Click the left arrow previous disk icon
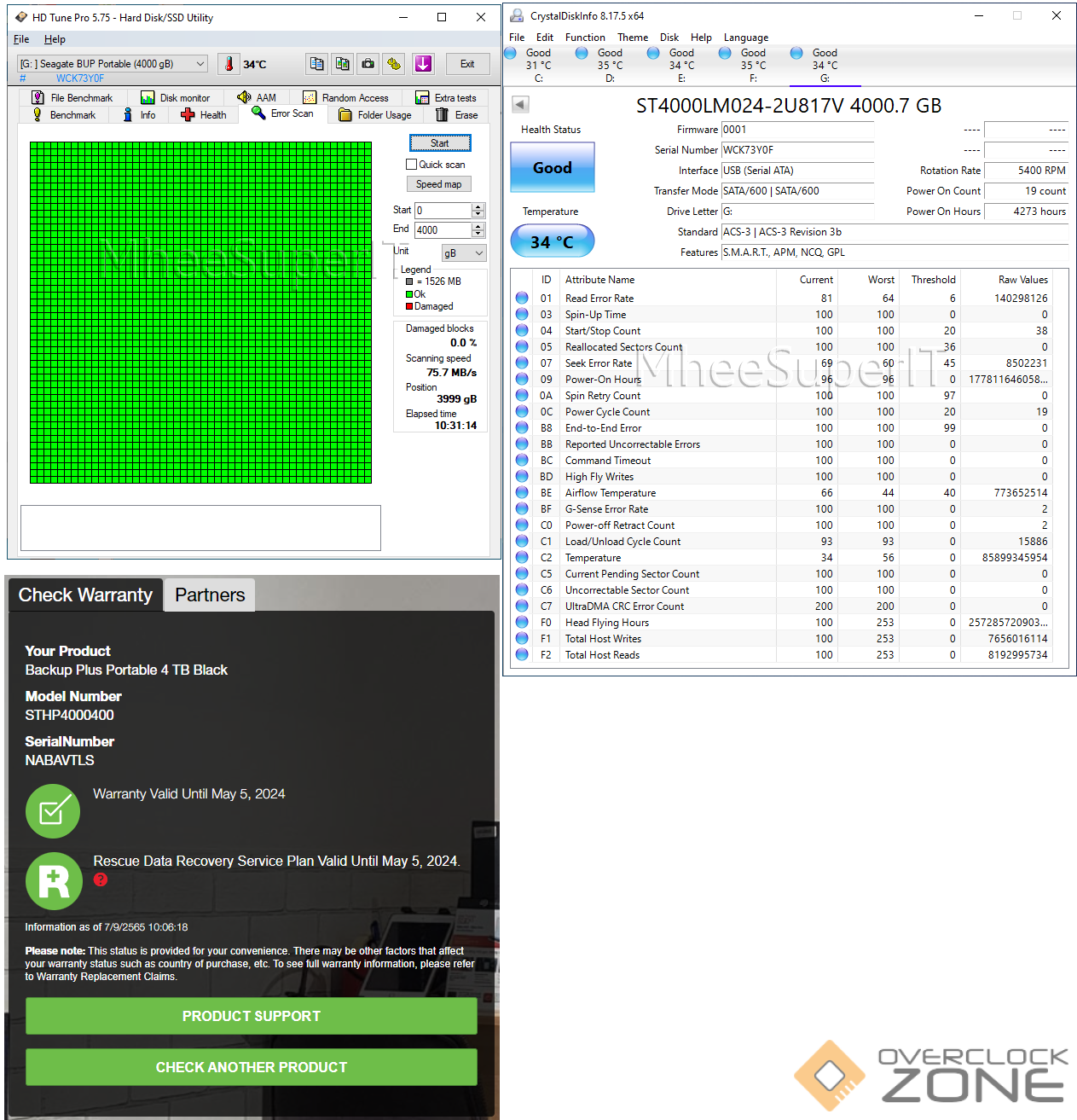This screenshot has height=1120, width=1077. pos(520,105)
